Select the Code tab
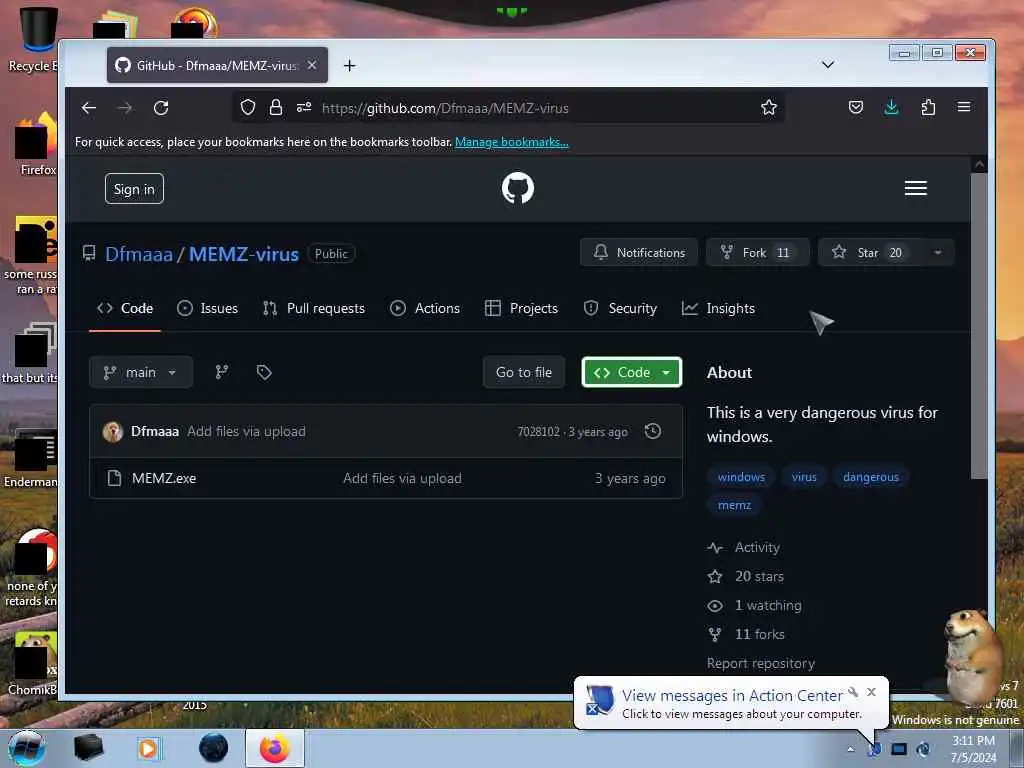Viewport: 1024px width, 768px height. point(125,308)
